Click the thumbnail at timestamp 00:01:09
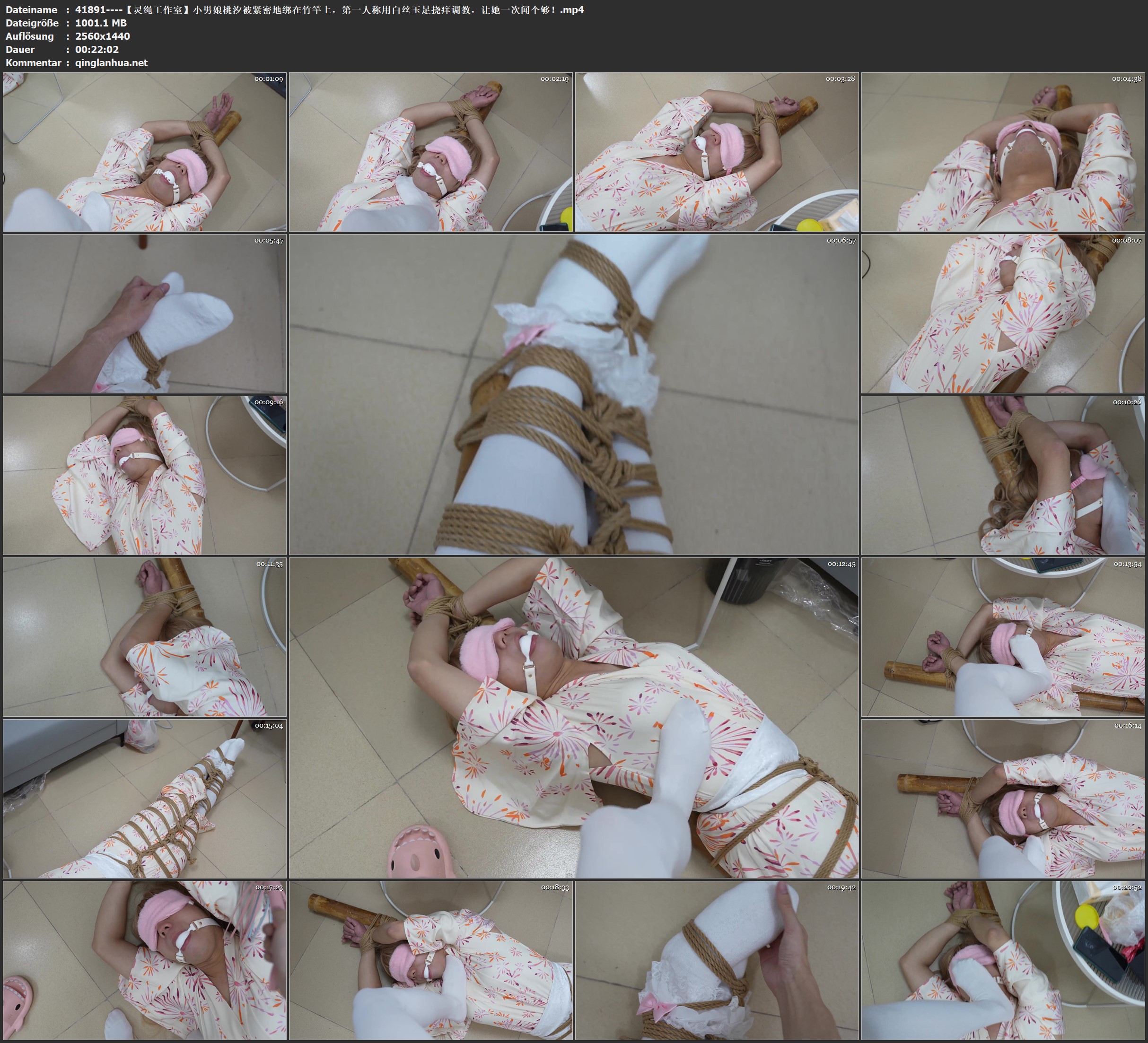This screenshot has height=1043, width=1148. [145, 152]
